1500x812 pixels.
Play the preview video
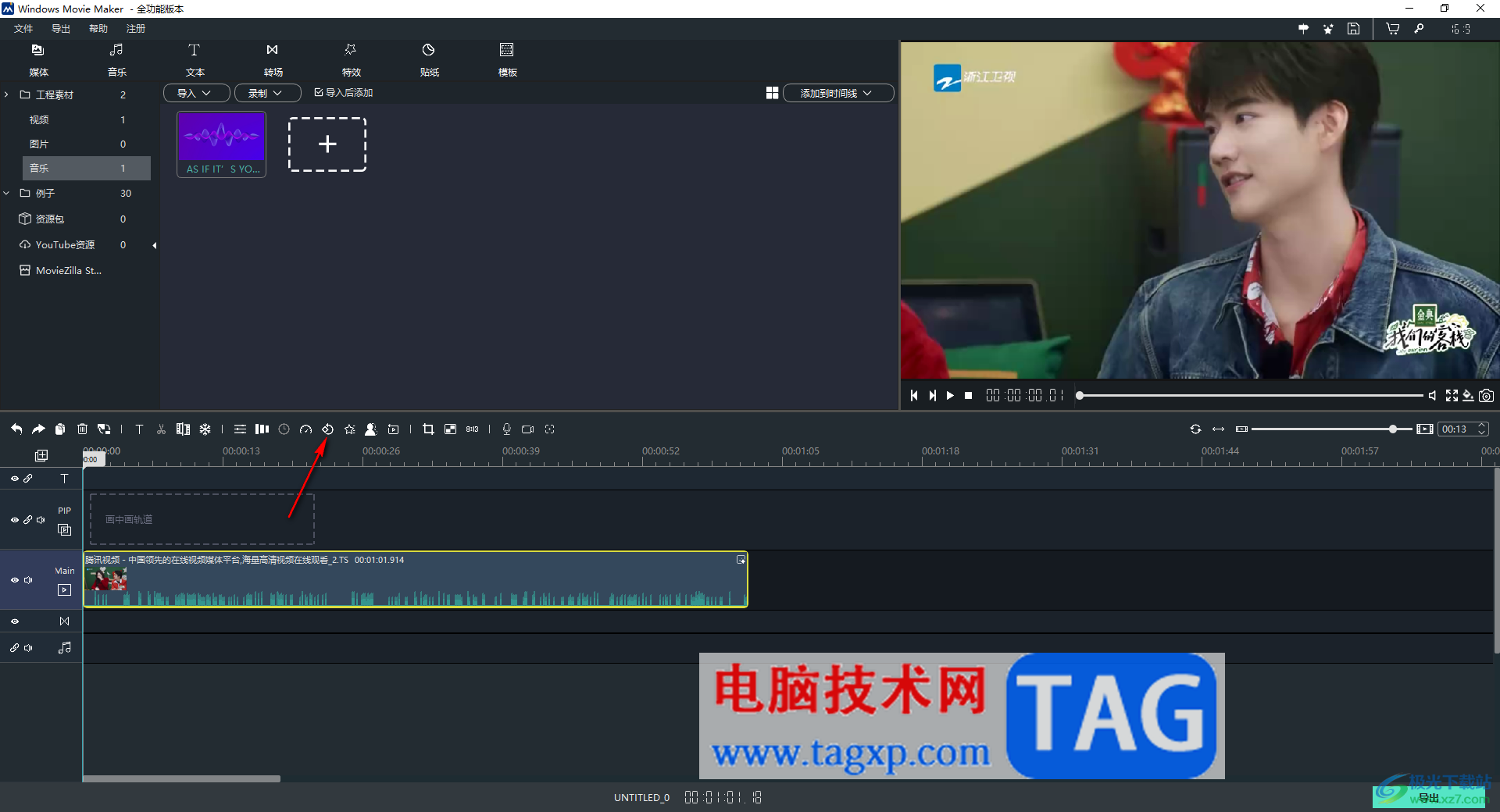pyautogui.click(x=950, y=396)
